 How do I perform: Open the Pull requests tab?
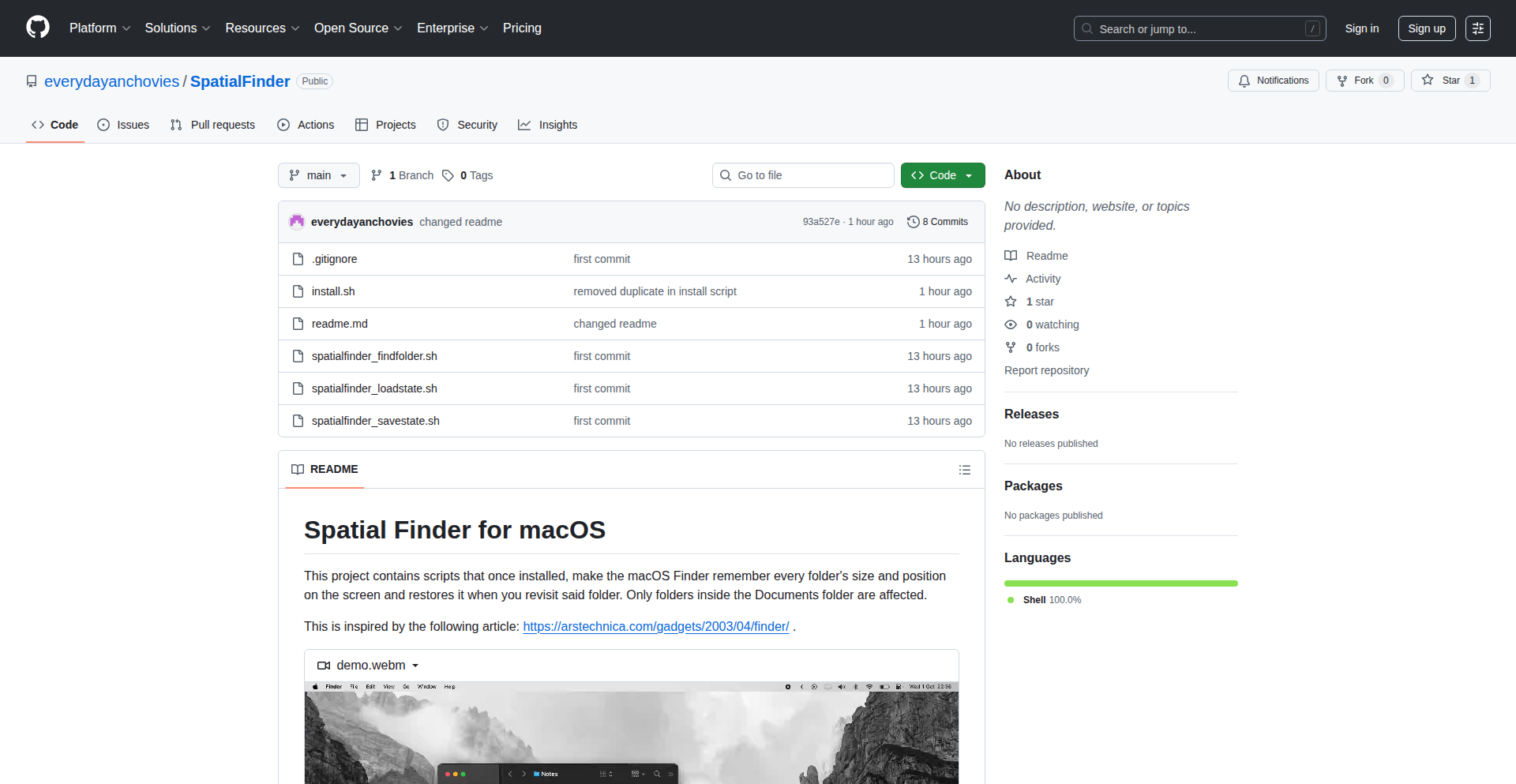click(x=213, y=125)
